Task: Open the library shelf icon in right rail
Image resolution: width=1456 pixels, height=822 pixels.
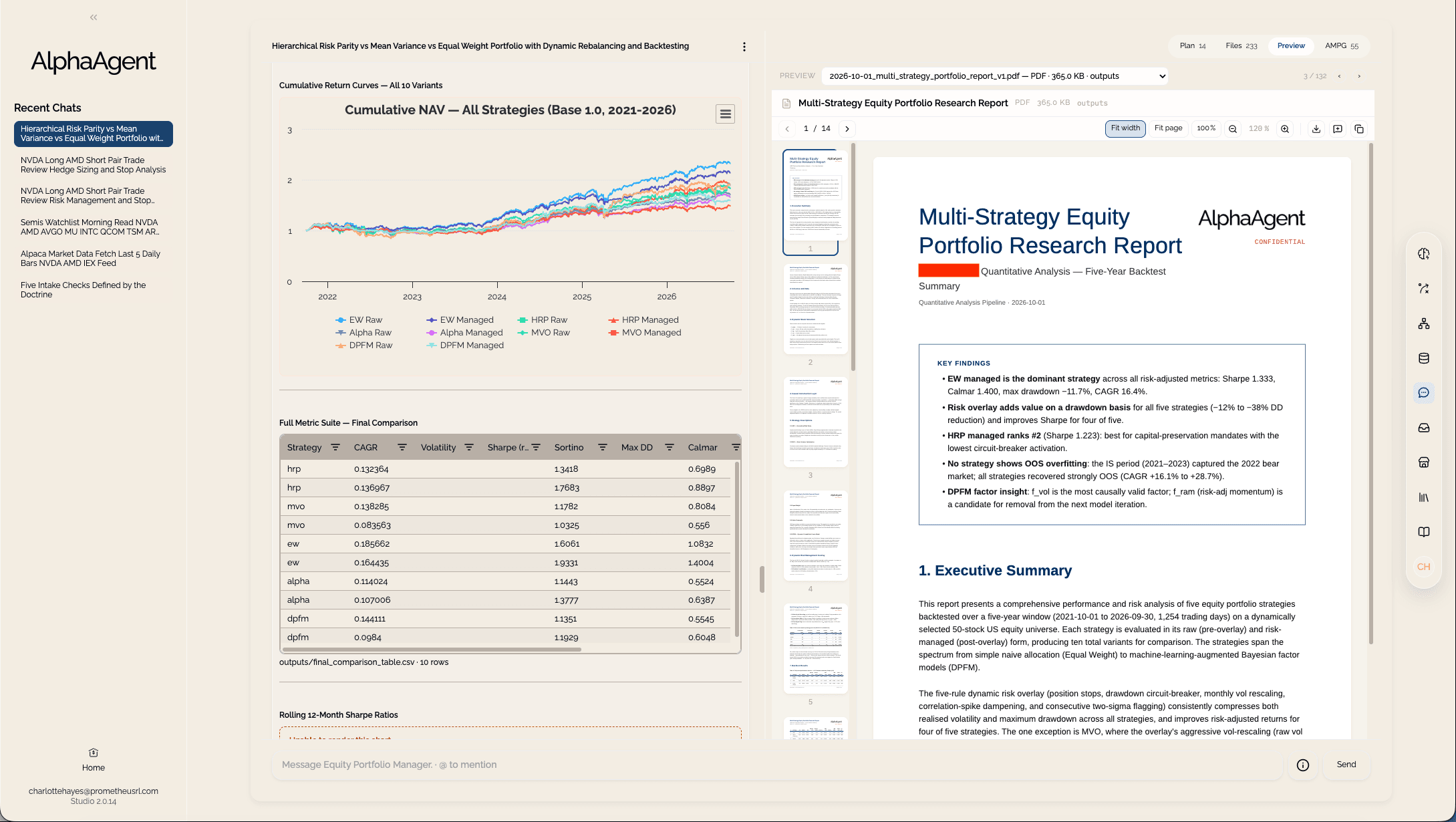Action: 1423,497
